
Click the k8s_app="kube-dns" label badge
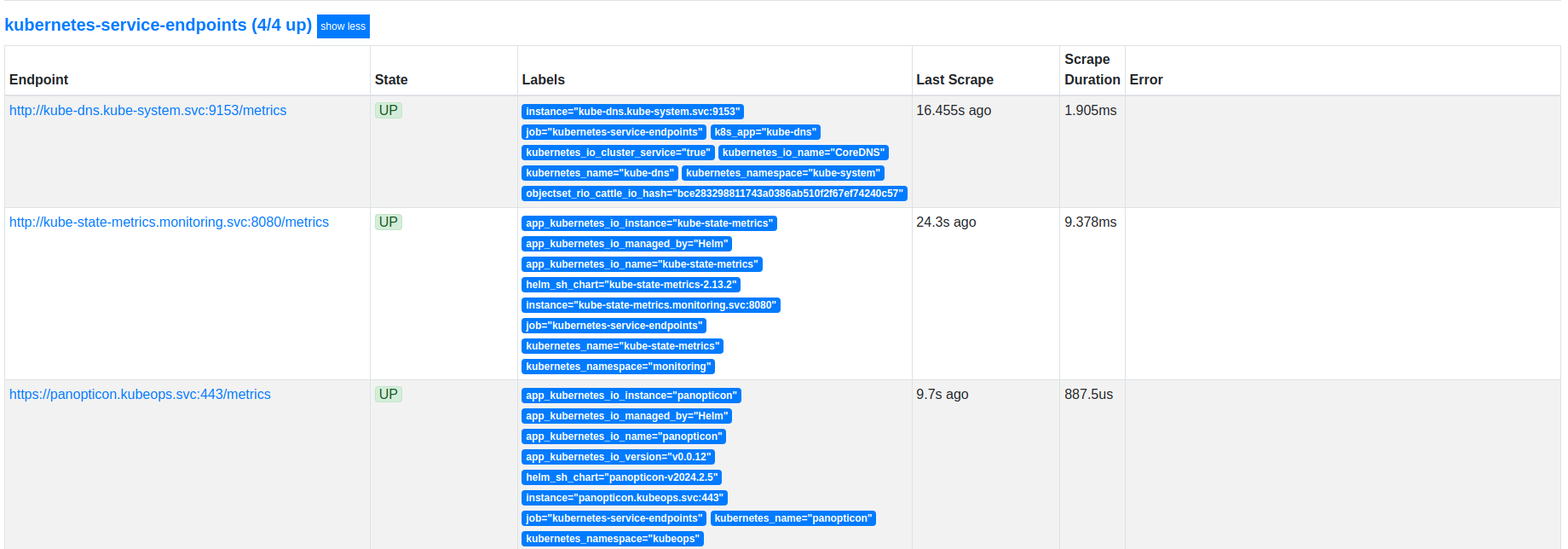765,132
